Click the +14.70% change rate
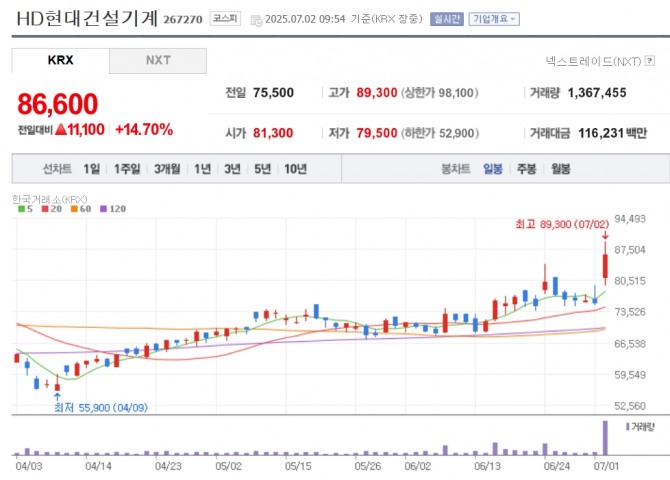This screenshot has height=480, width=670. click(x=144, y=130)
